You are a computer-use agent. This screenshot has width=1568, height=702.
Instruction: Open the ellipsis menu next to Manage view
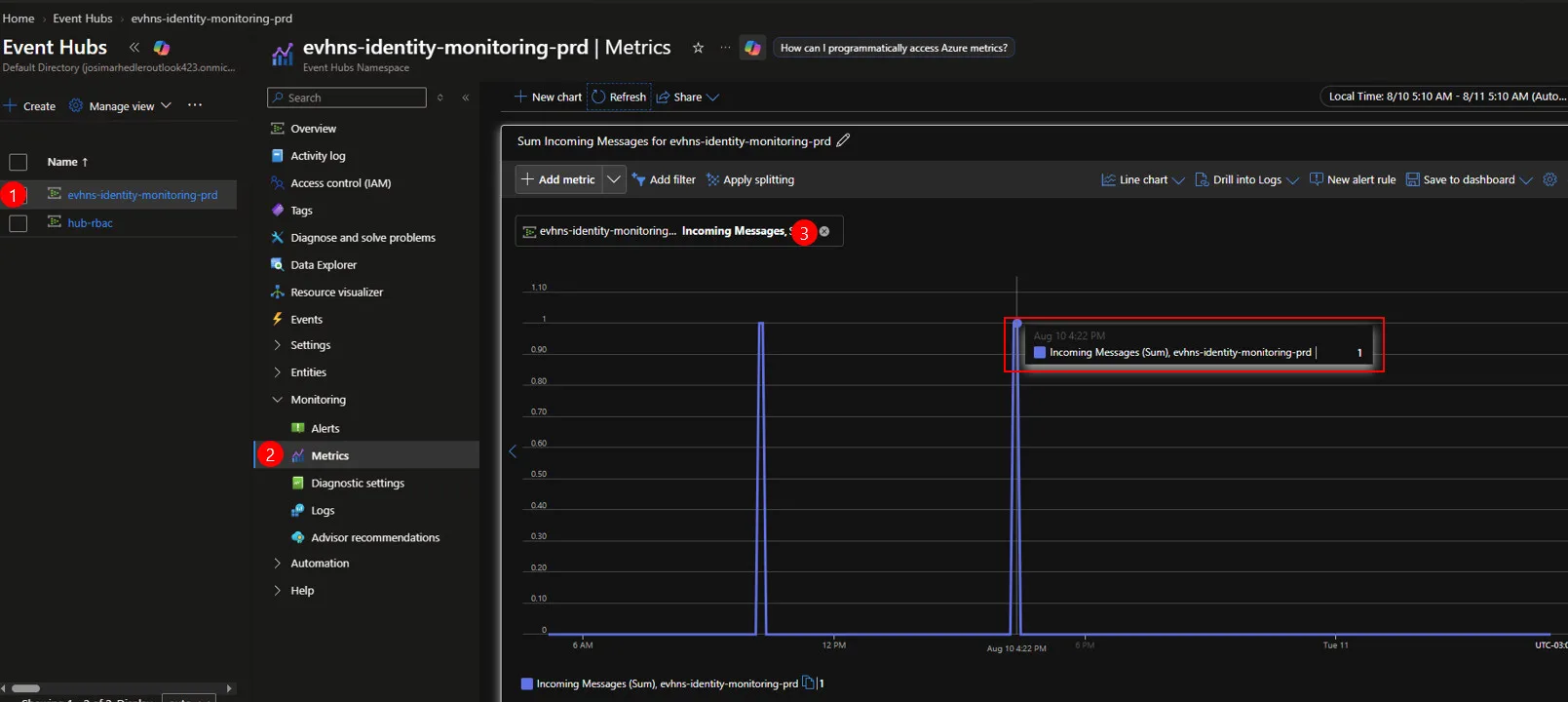[195, 105]
